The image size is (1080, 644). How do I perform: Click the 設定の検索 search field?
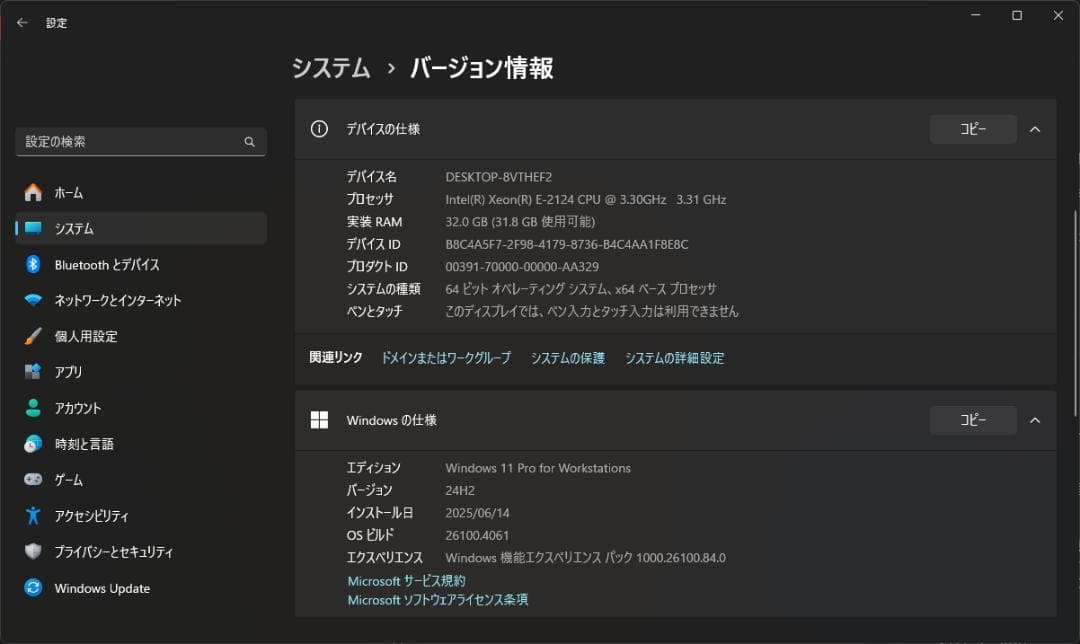click(x=140, y=141)
